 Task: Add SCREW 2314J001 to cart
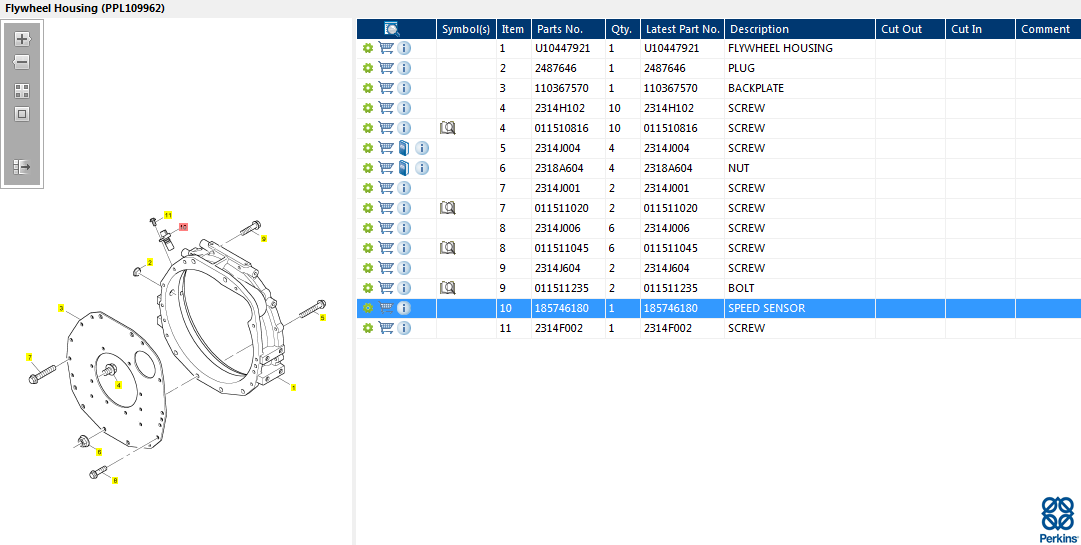point(386,188)
